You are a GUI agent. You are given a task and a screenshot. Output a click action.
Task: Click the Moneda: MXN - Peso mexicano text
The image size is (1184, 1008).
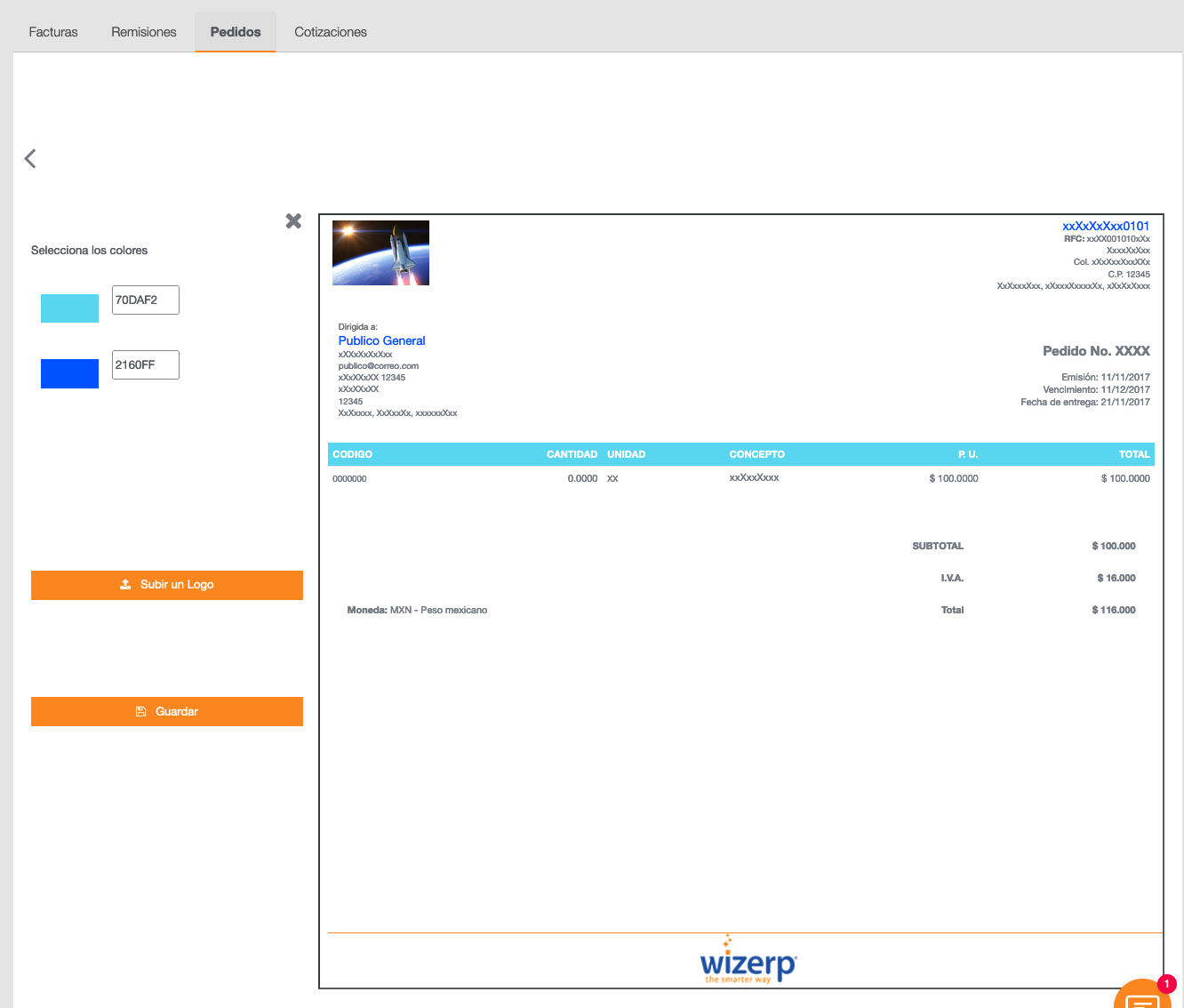click(417, 610)
